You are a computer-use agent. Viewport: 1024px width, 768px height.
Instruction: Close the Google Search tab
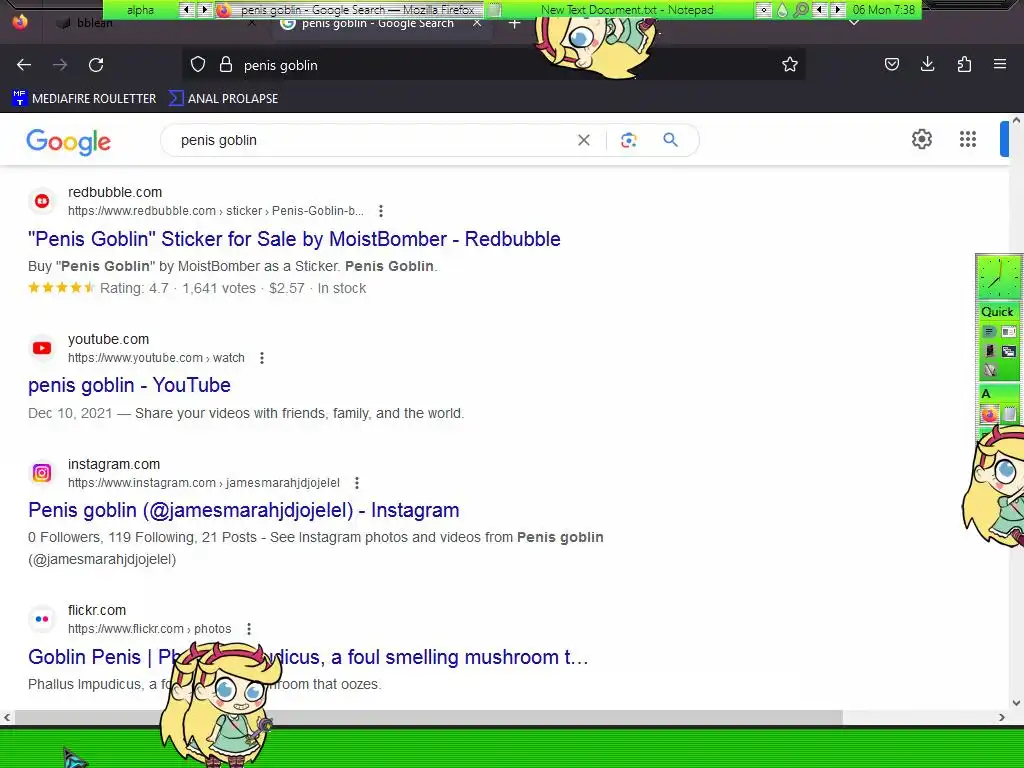(x=477, y=24)
